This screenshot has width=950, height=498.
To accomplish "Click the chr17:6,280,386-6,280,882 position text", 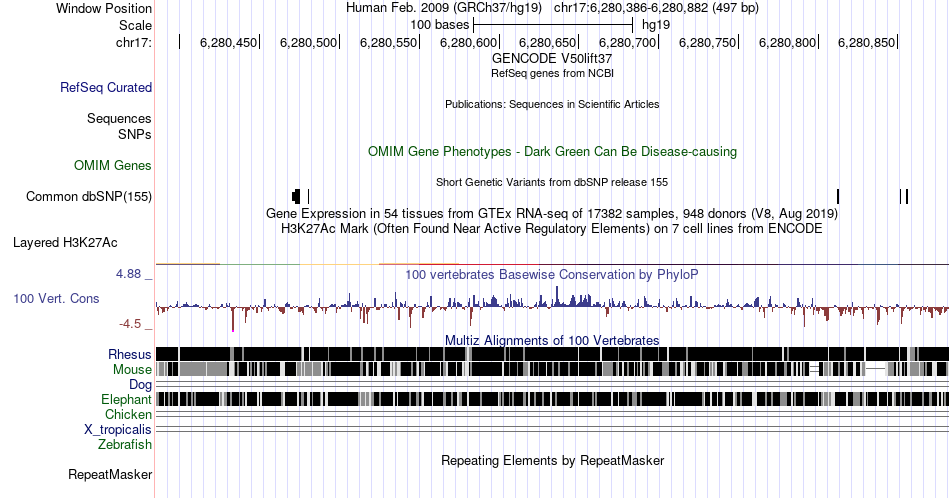I will coord(656,8).
